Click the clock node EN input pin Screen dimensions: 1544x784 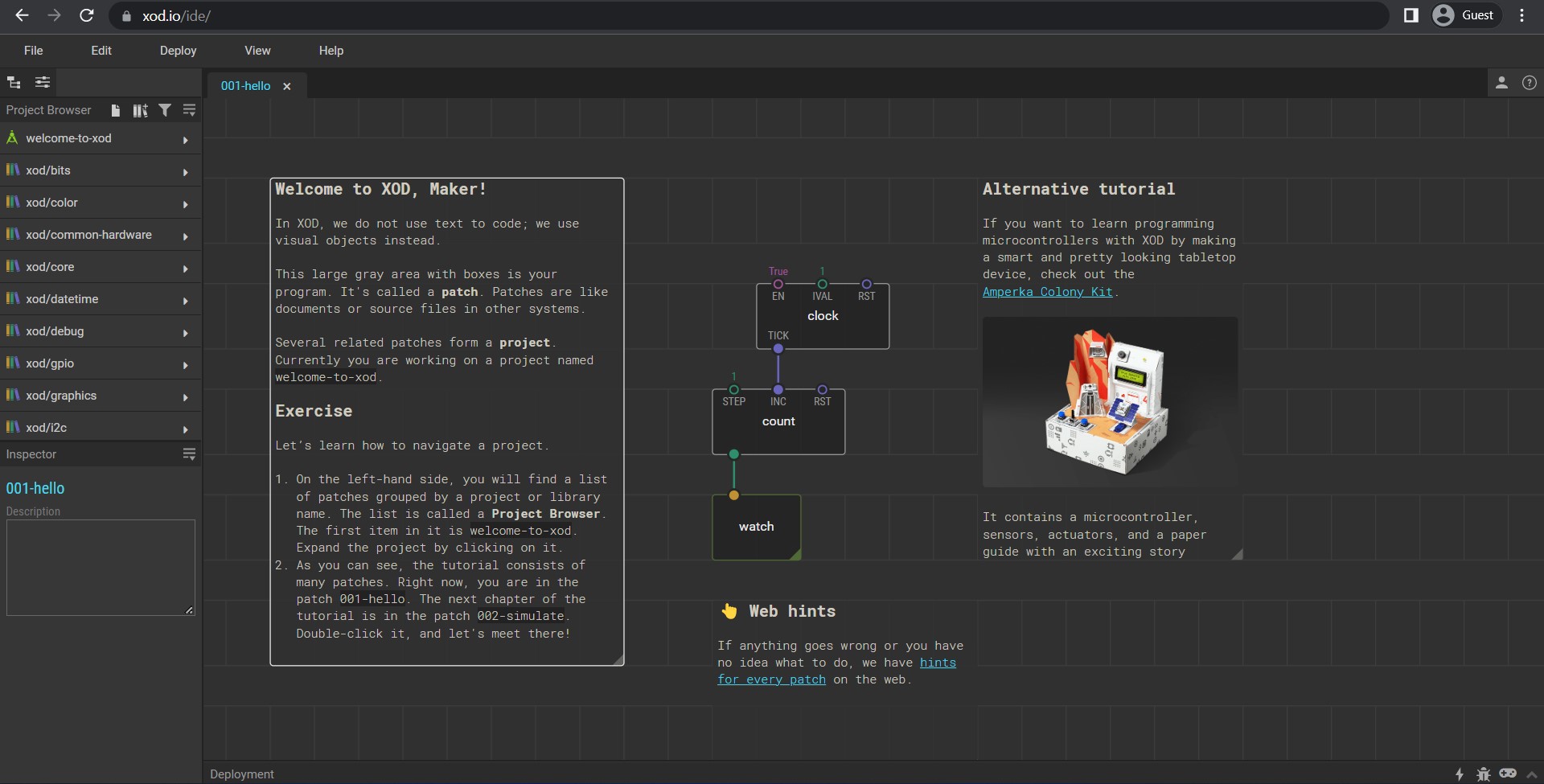pos(778,284)
